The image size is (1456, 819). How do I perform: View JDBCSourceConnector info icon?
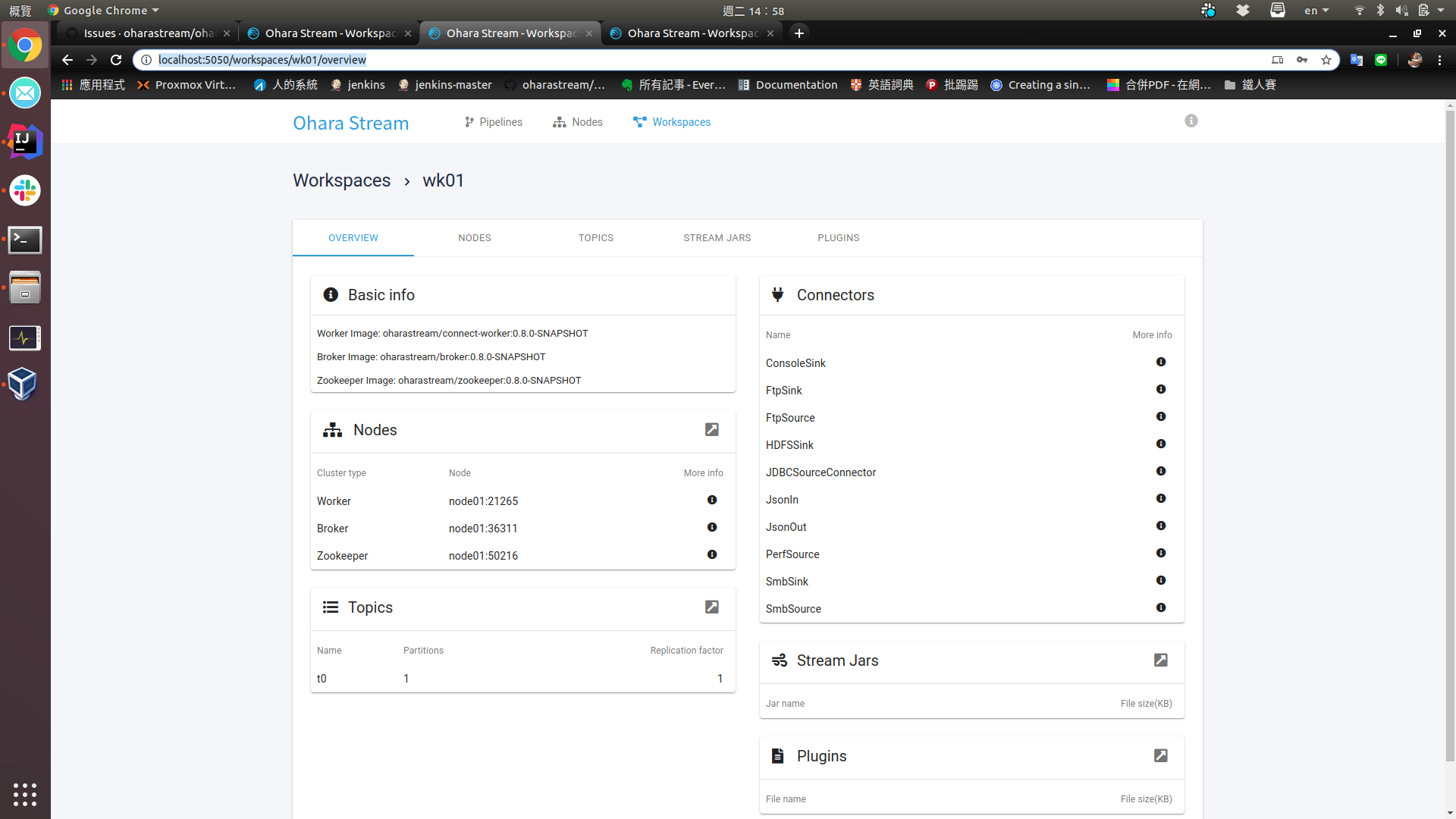(x=1160, y=472)
